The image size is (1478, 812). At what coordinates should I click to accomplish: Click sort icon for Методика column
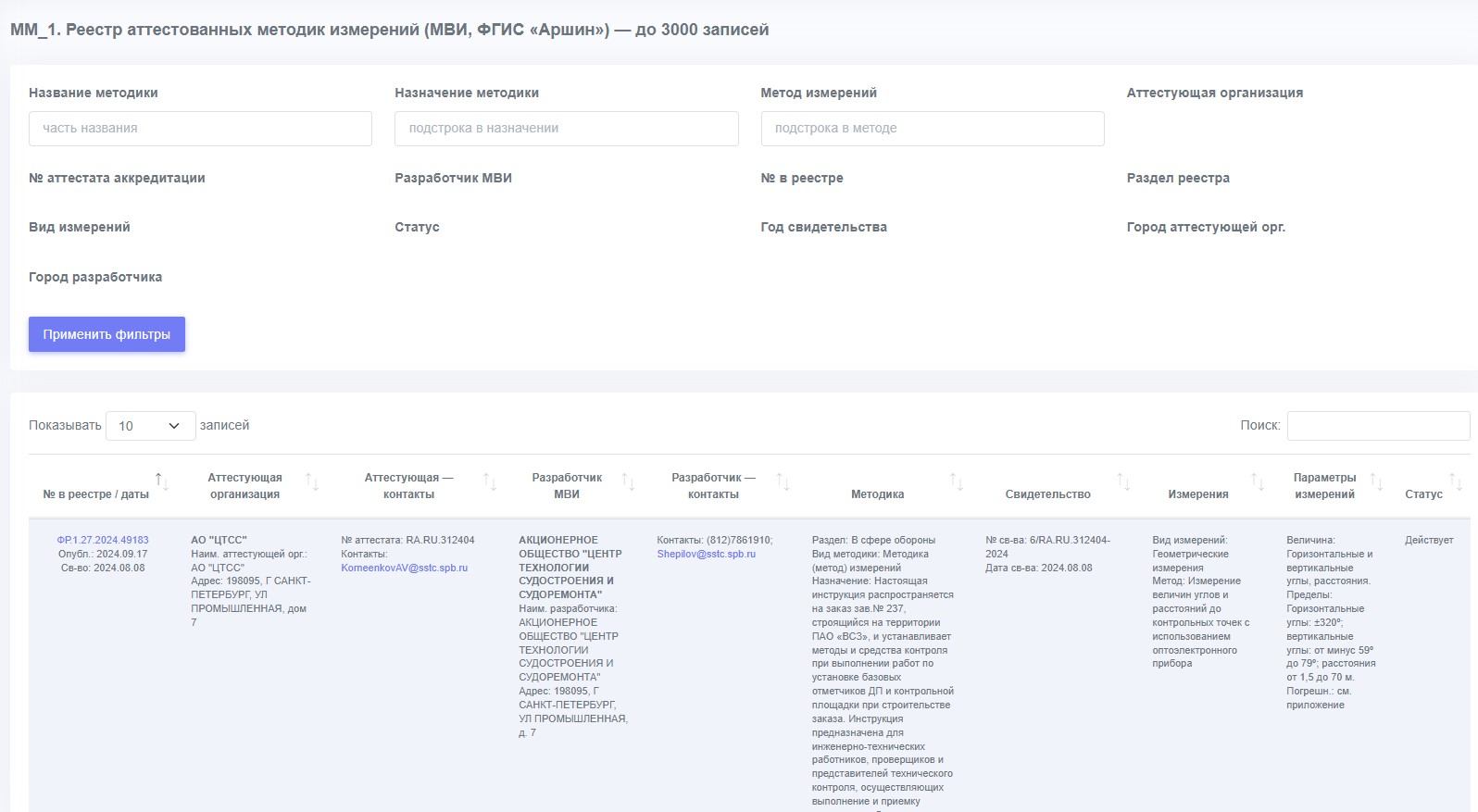tap(957, 482)
